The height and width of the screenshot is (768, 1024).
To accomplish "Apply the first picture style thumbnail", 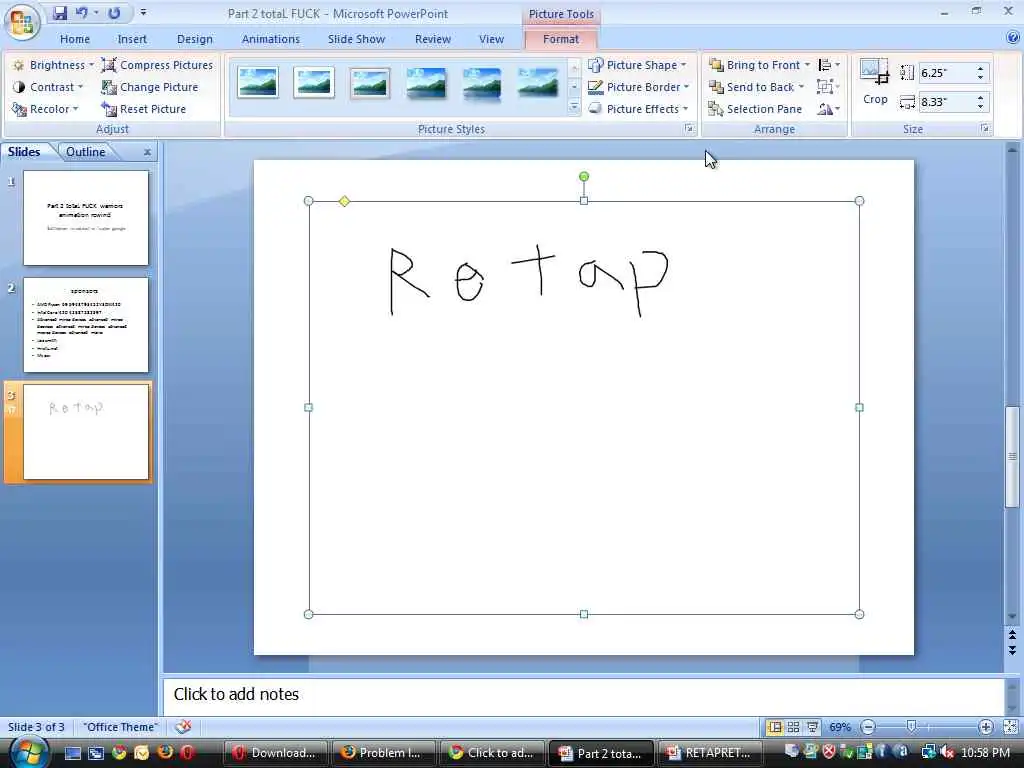I will (257, 83).
